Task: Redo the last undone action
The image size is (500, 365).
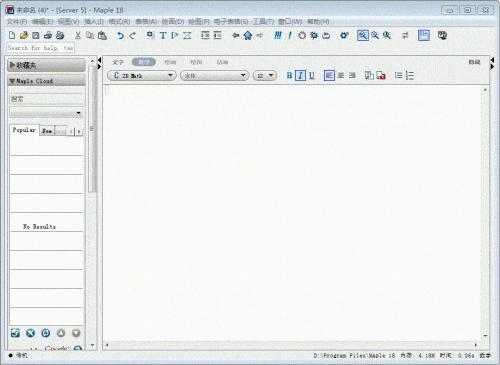Action: tap(133, 35)
